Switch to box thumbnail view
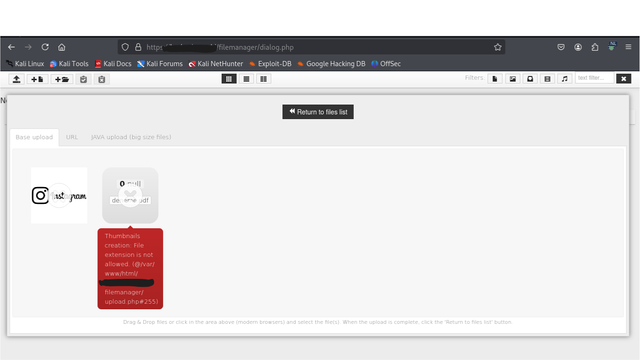The image size is (640, 360). (229, 79)
